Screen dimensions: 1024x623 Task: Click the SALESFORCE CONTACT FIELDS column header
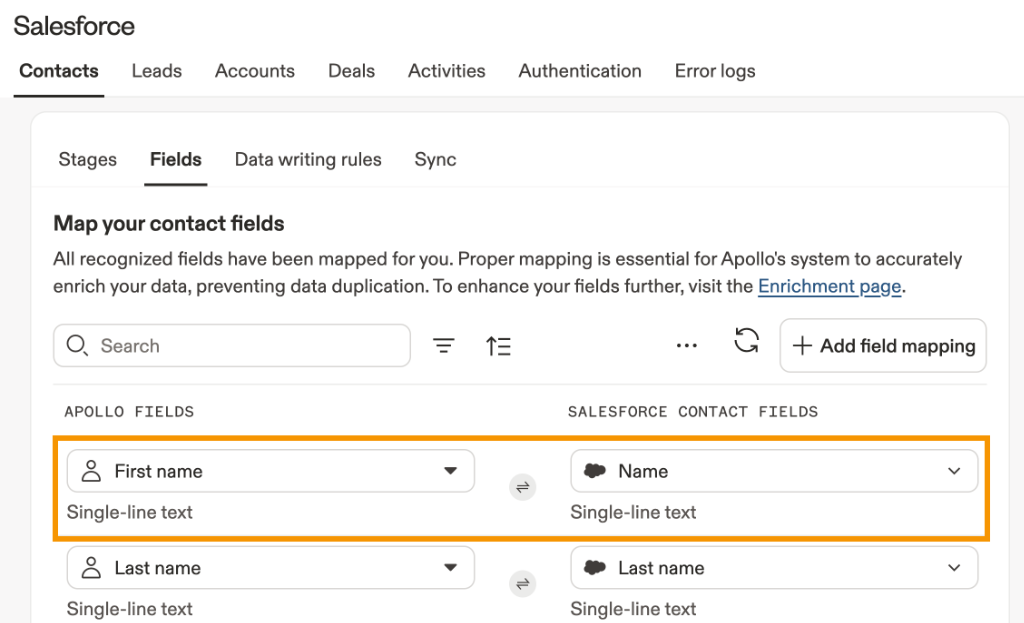point(692,411)
